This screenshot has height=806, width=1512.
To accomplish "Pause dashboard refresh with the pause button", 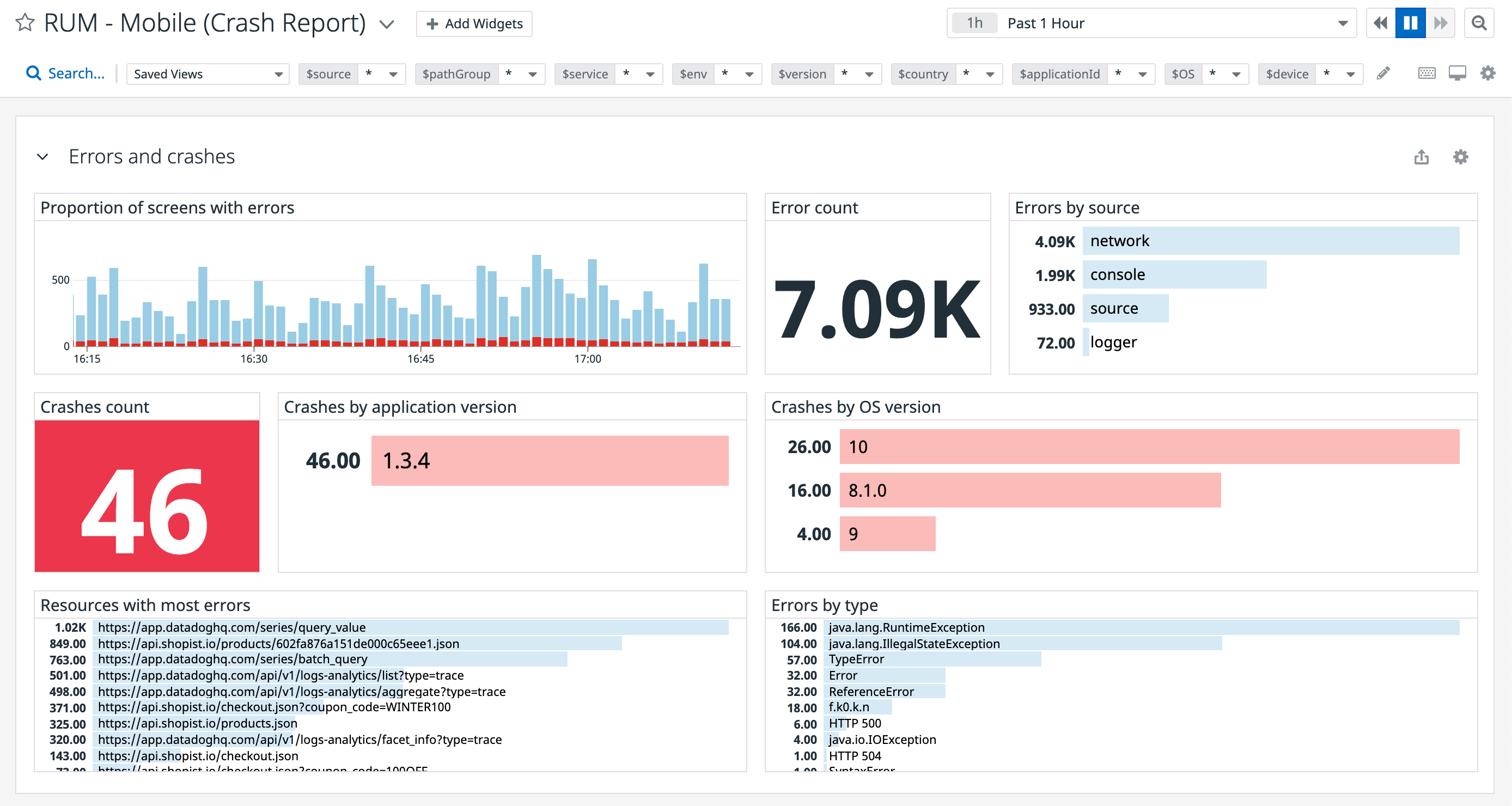I will tap(1410, 22).
